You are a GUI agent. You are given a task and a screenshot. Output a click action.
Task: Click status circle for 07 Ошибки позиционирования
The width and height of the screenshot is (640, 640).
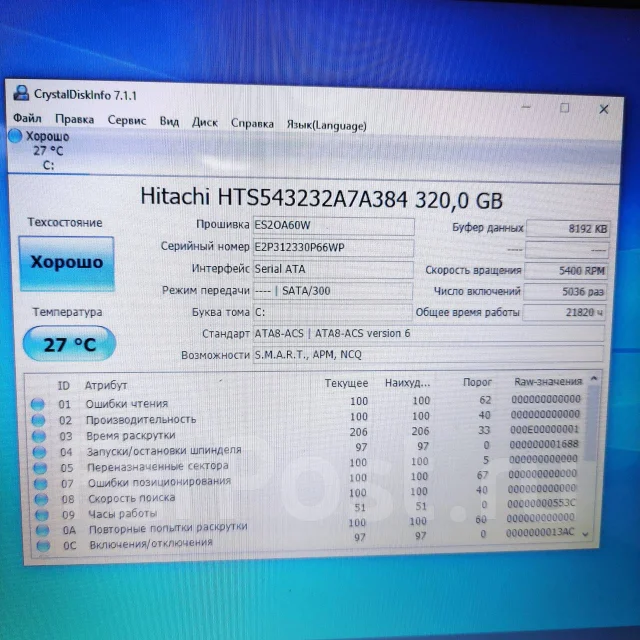point(41,483)
